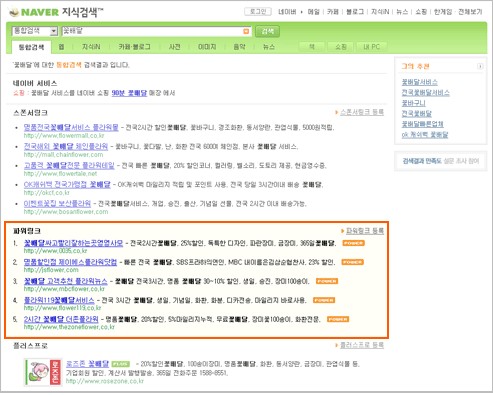The width and height of the screenshot is (493, 395).
Task: Click suggested search 꽃바구니 in the sidebar
Action: click(414, 103)
